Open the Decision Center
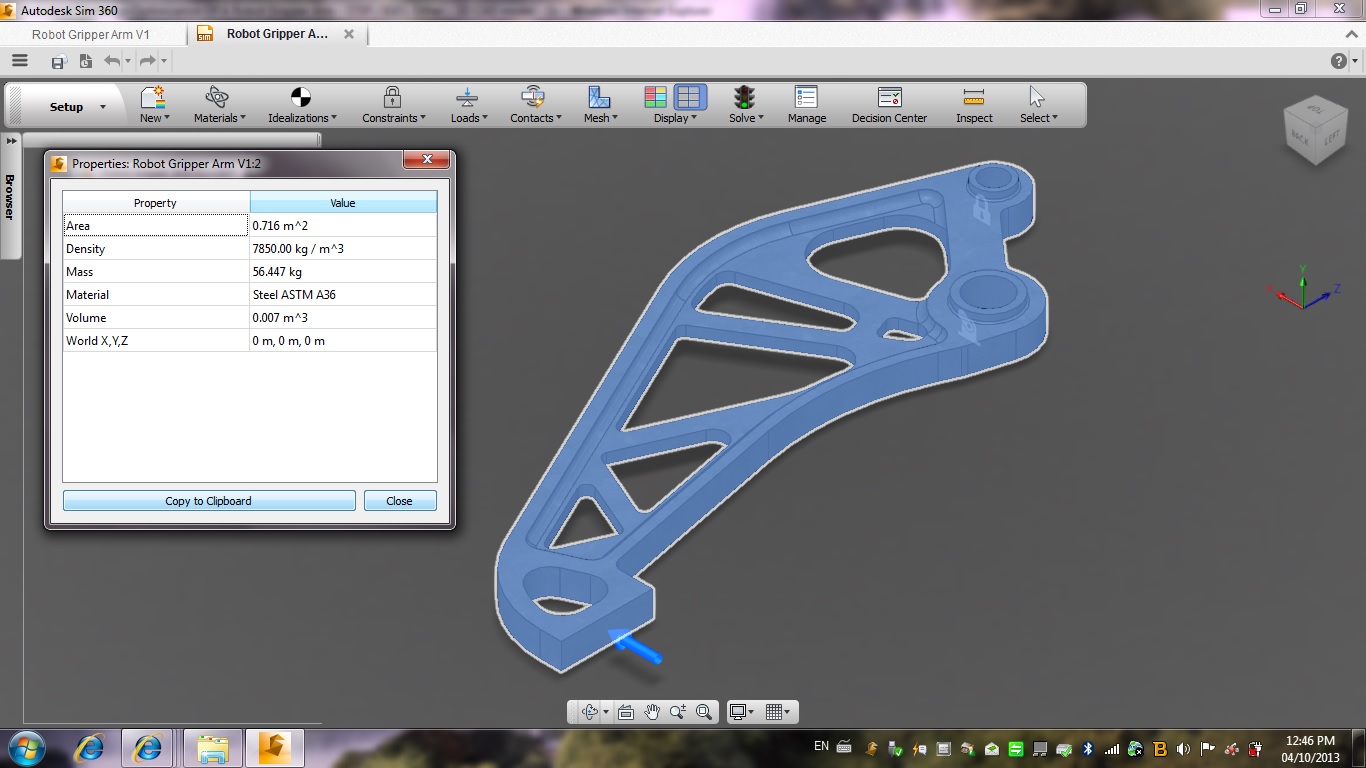Screen dimensions: 1366x768 (x=889, y=105)
